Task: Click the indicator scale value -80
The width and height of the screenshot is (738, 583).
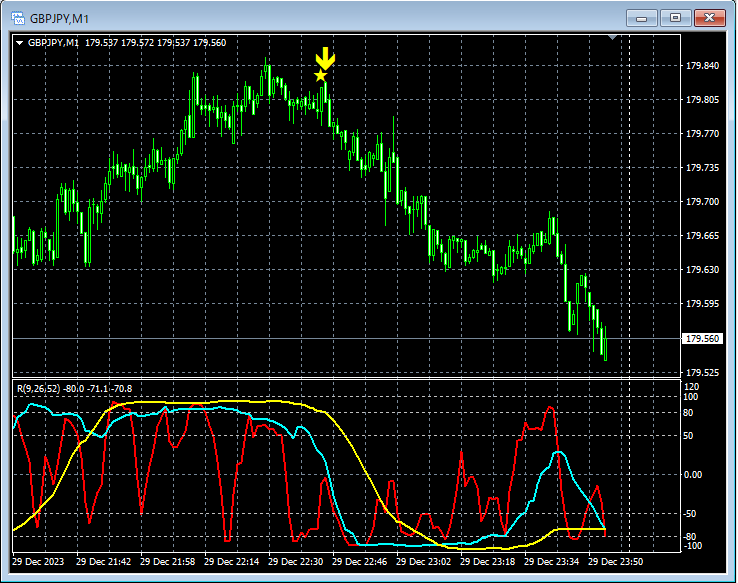Action: click(690, 537)
